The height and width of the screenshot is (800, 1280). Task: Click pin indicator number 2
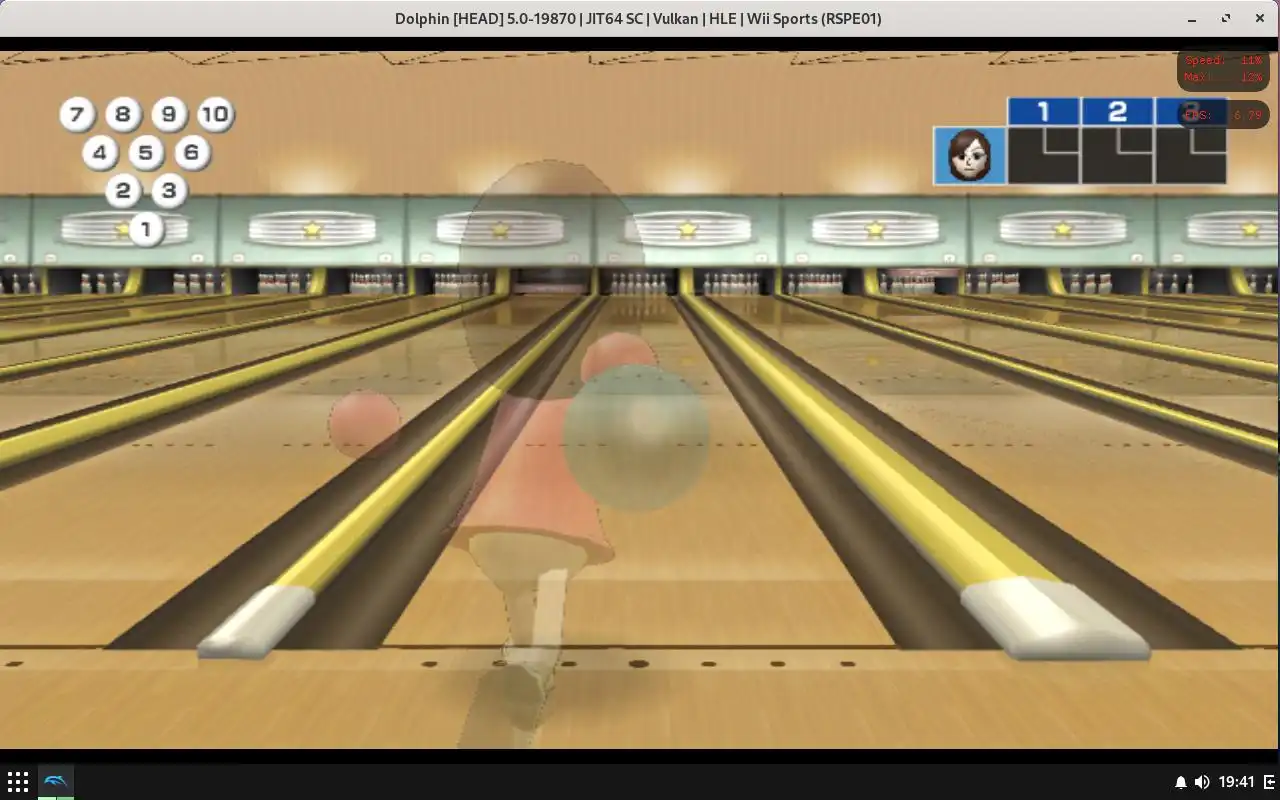pyautogui.click(x=123, y=190)
